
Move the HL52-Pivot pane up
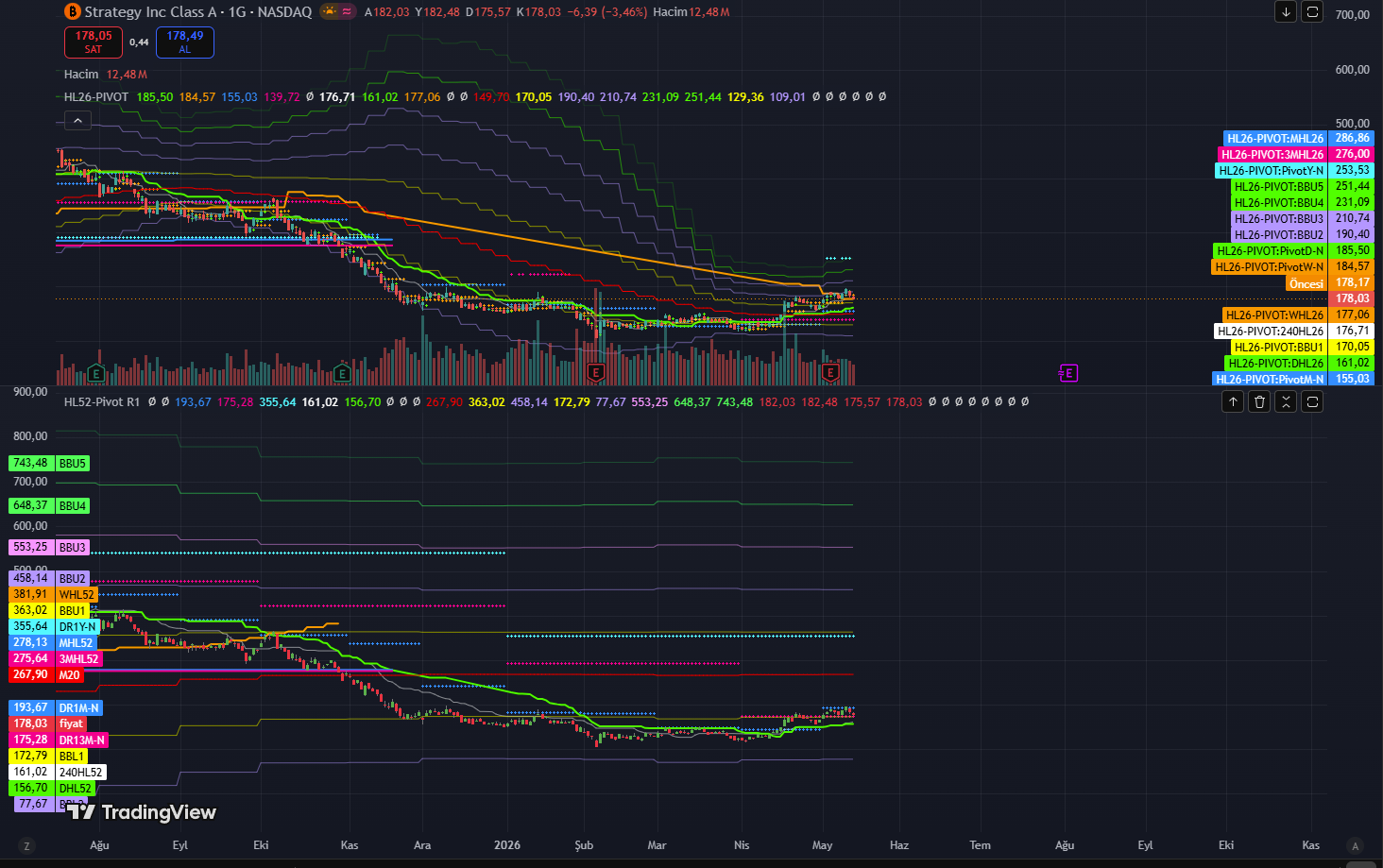pos(1233,401)
